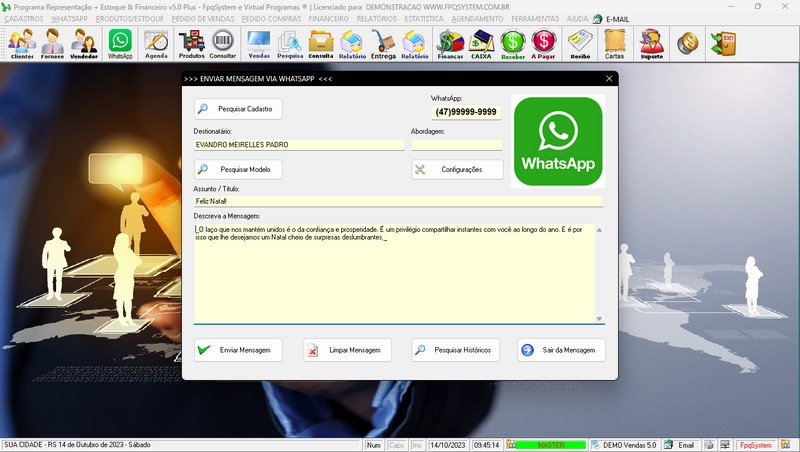Viewport: 800px width, 452px height.
Task: Open the Suporte toolbar icon
Action: point(651,43)
